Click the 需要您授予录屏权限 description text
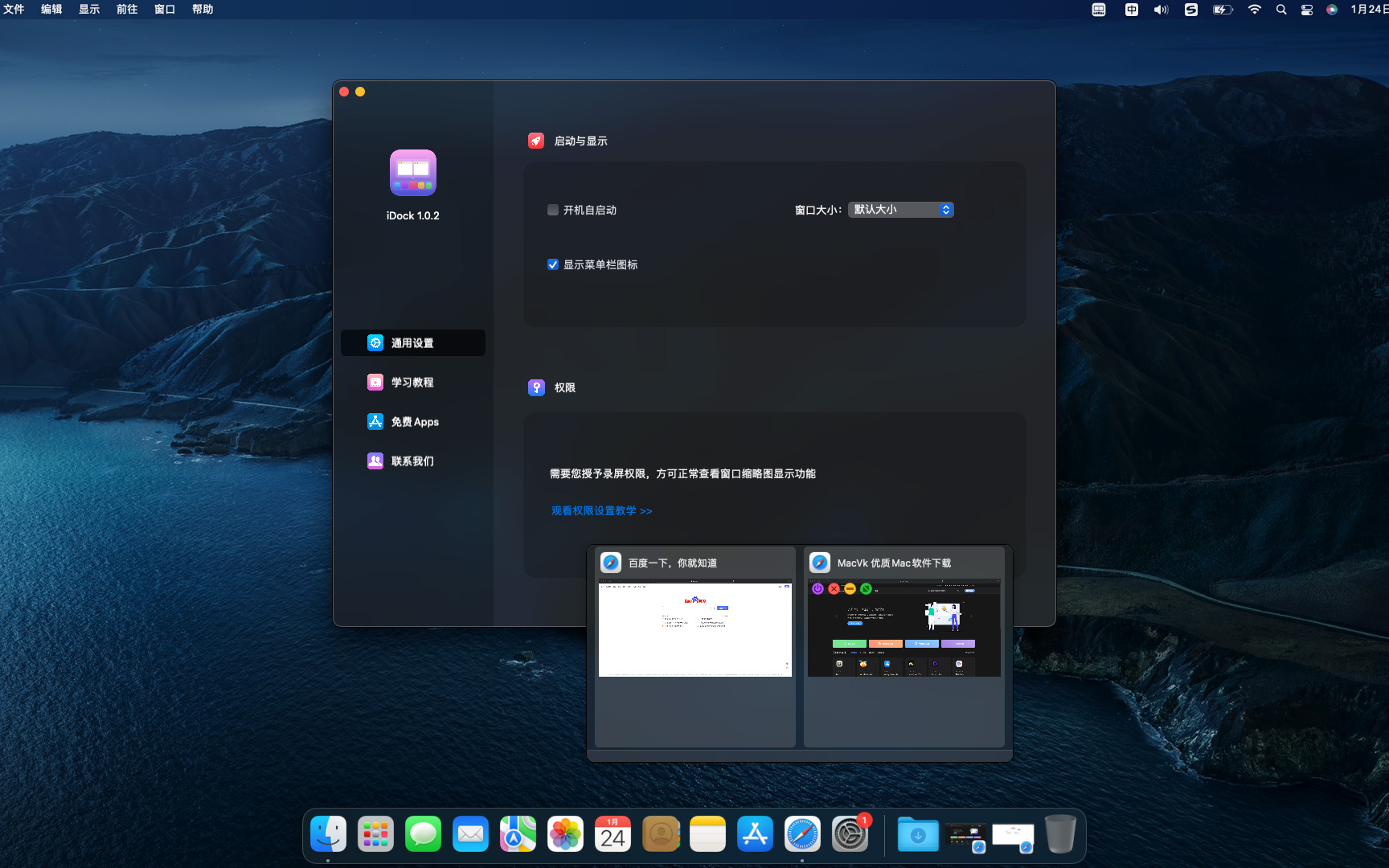Viewport: 1389px width, 868px height. click(x=682, y=473)
